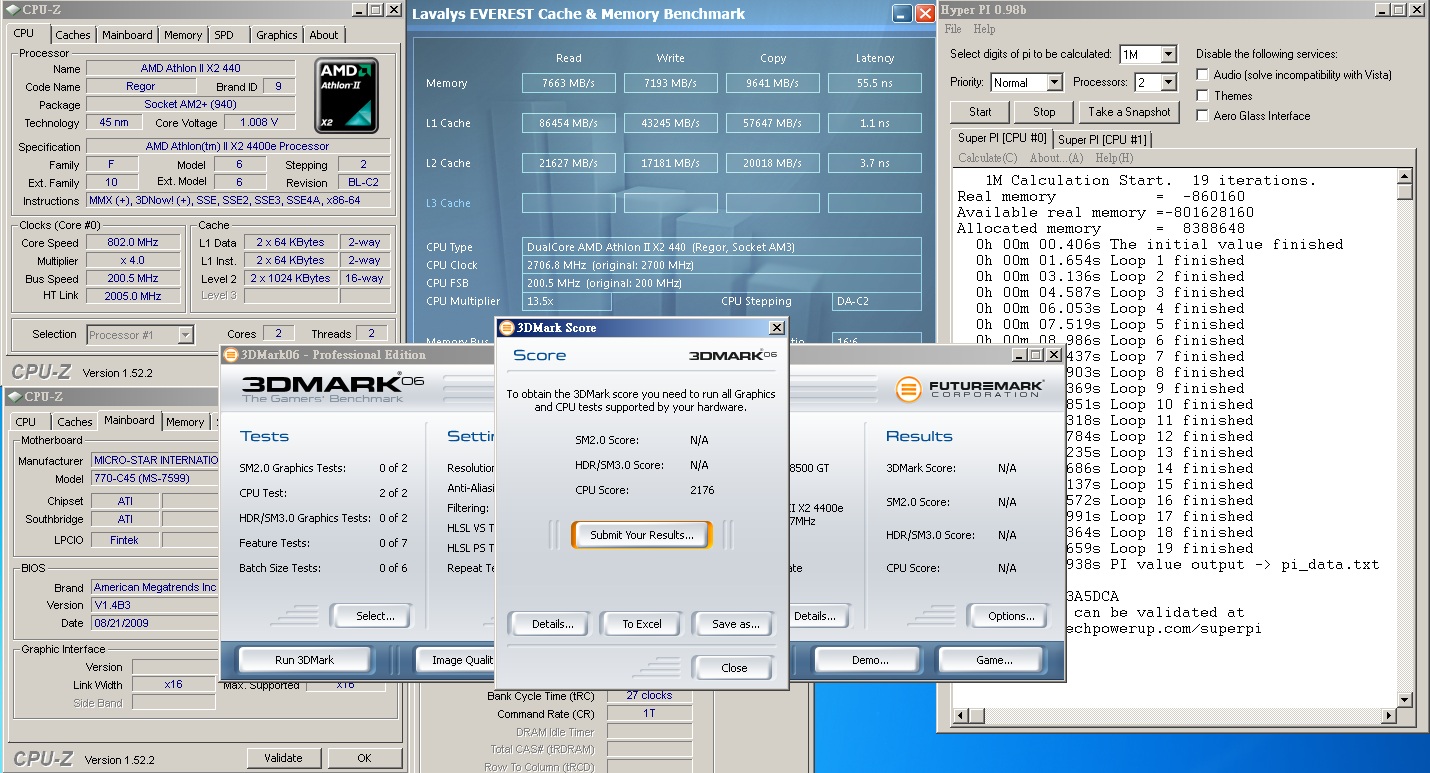Enable the Audio service checkbox in Hyper PI
The width and height of the screenshot is (1430, 773).
point(1203,75)
